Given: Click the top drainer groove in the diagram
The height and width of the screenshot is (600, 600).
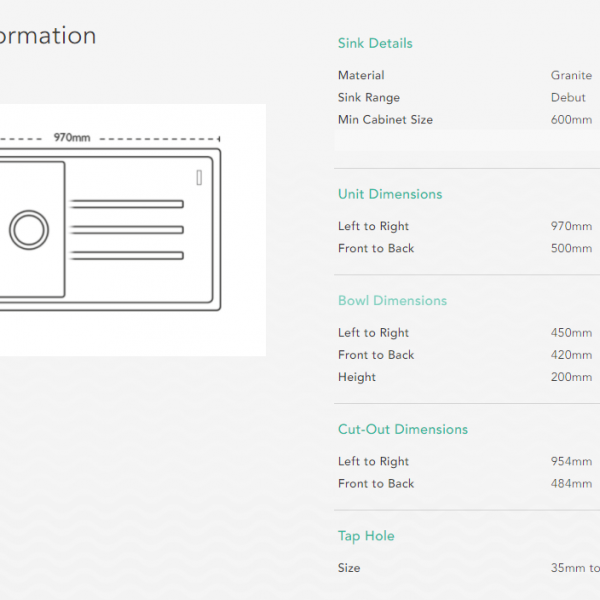Looking at the screenshot, I should [126, 204].
